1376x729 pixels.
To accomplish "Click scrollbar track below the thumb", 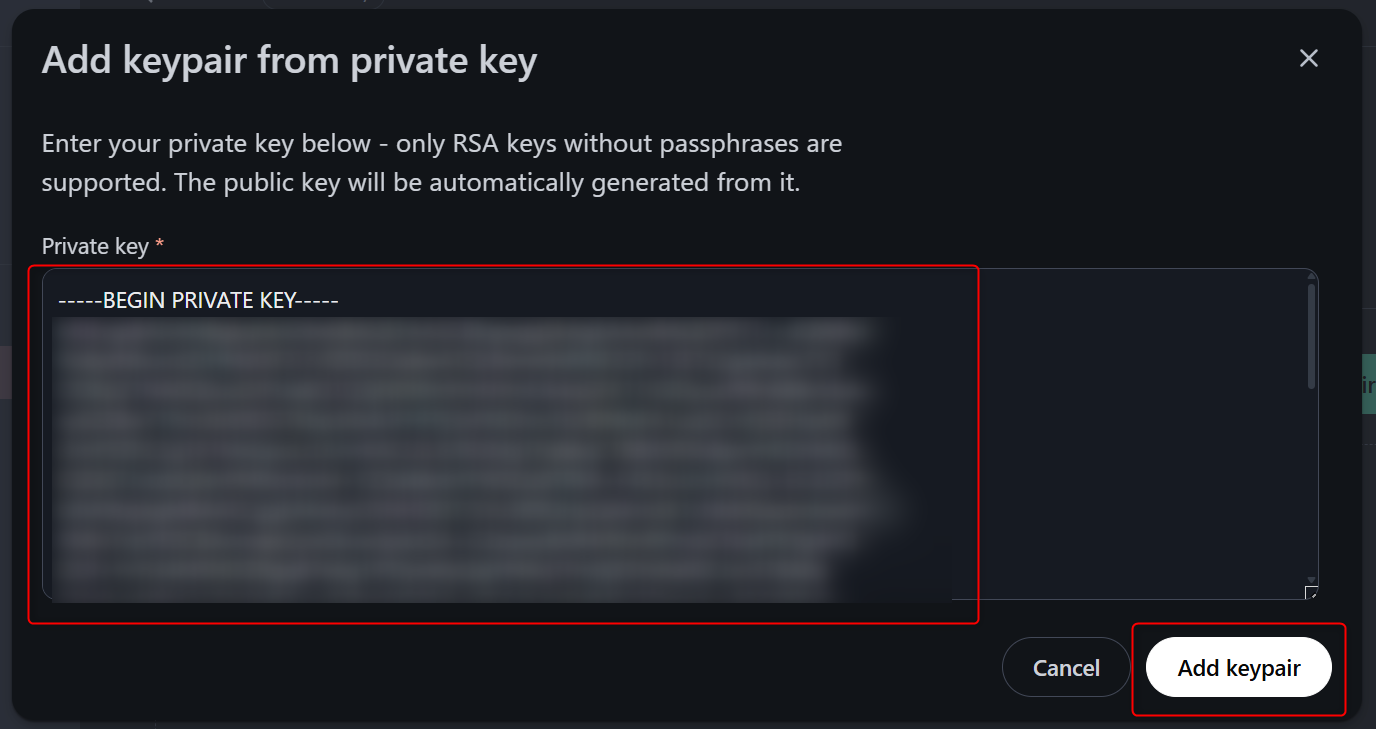I will (x=1311, y=480).
